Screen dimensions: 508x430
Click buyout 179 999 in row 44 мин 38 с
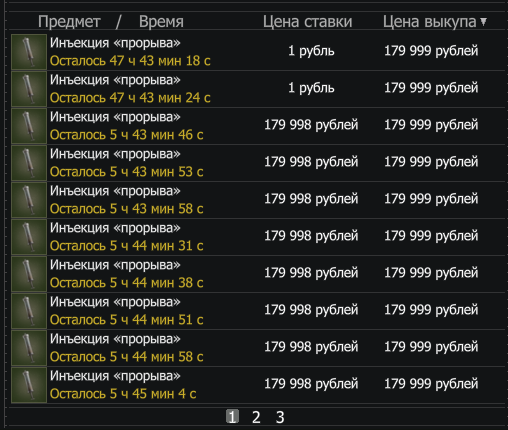[431, 273]
